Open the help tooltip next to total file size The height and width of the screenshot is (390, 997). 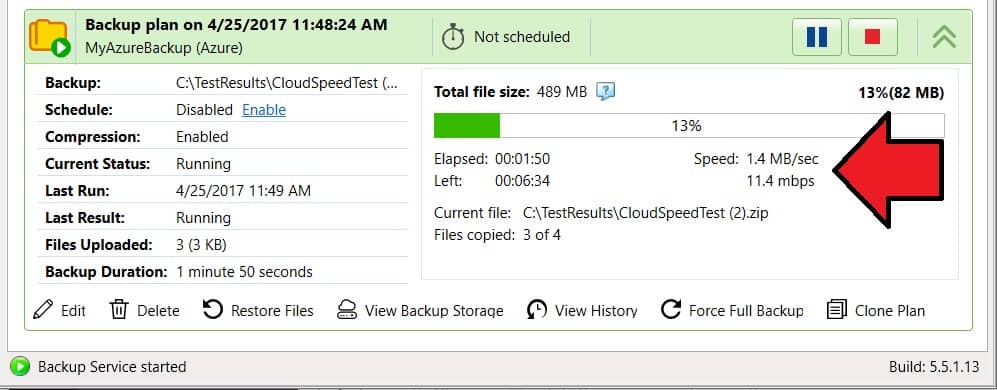(x=606, y=92)
